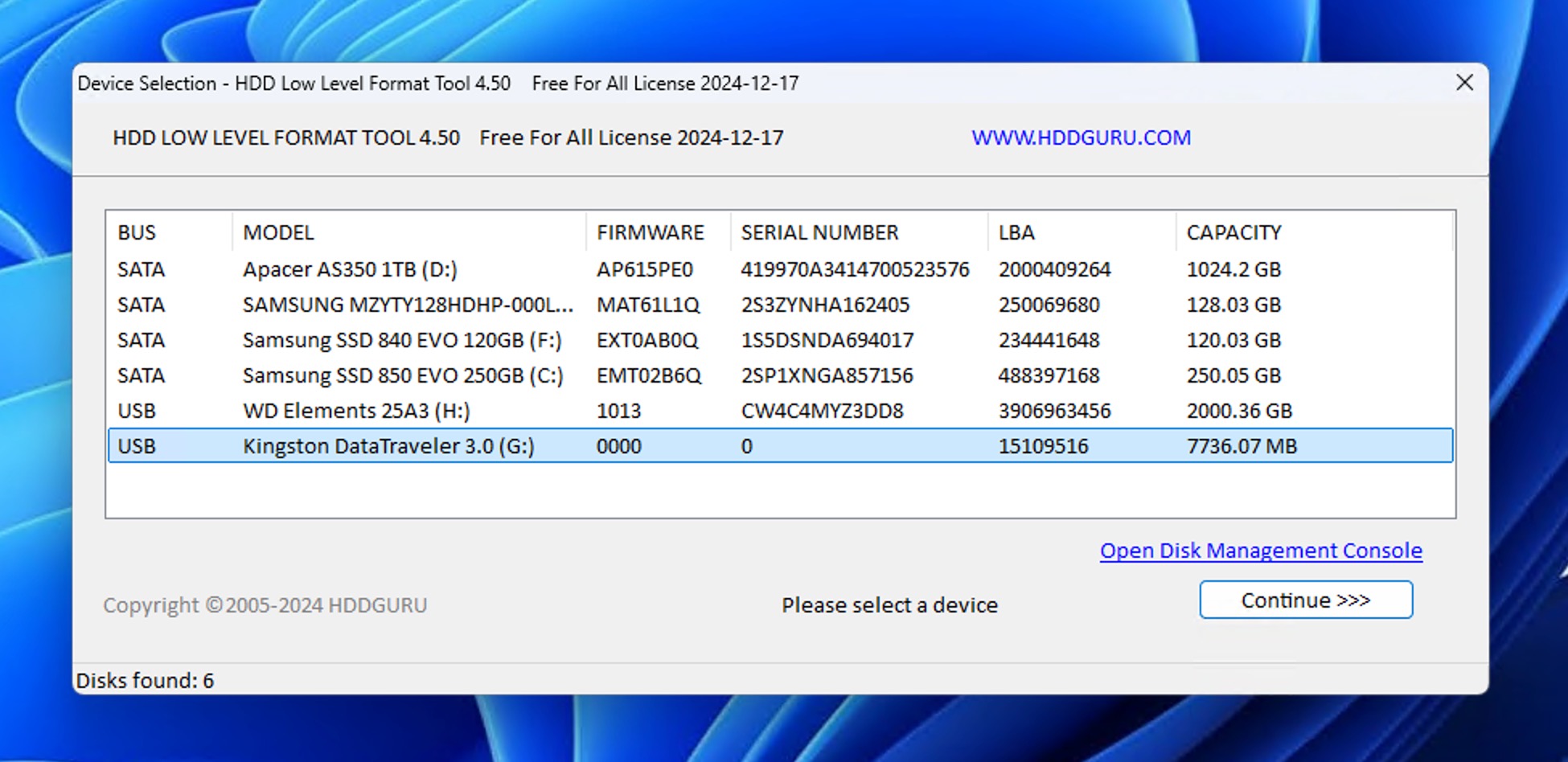Click the LBA column header
The width and height of the screenshot is (1568, 762).
(x=1016, y=232)
